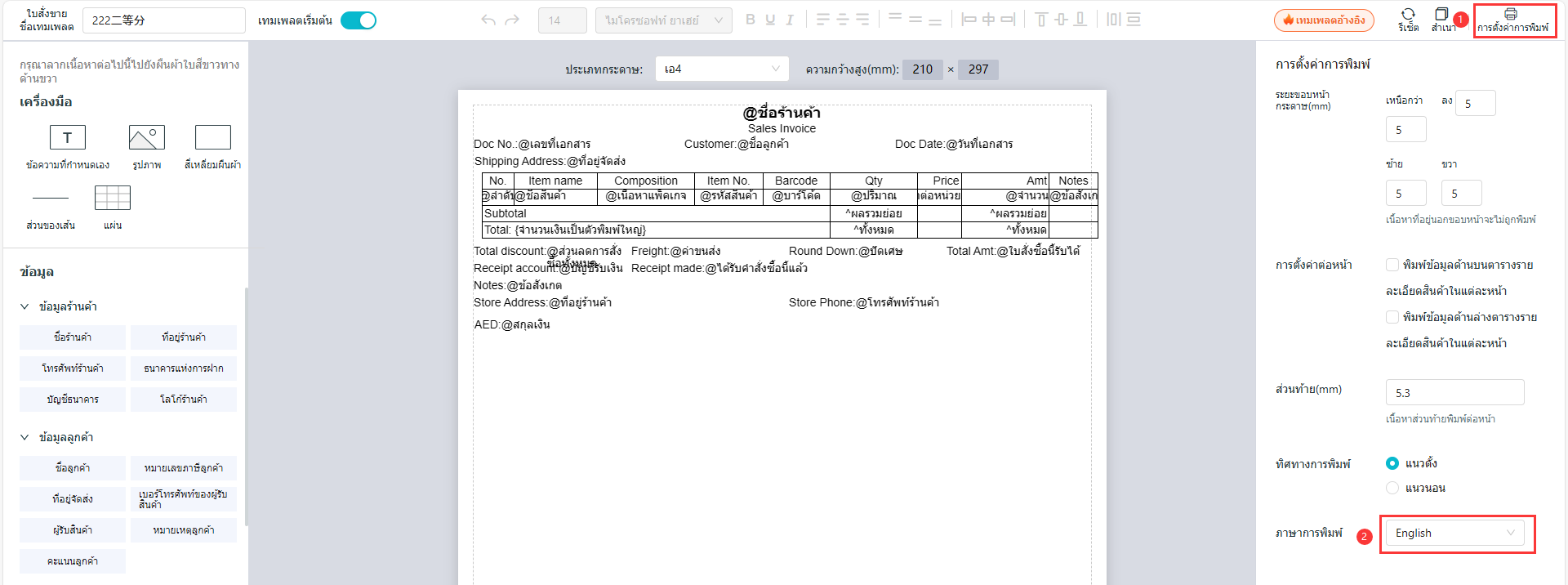Click the footer height 5.3 input
1568x585 pixels.
point(1455,392)
